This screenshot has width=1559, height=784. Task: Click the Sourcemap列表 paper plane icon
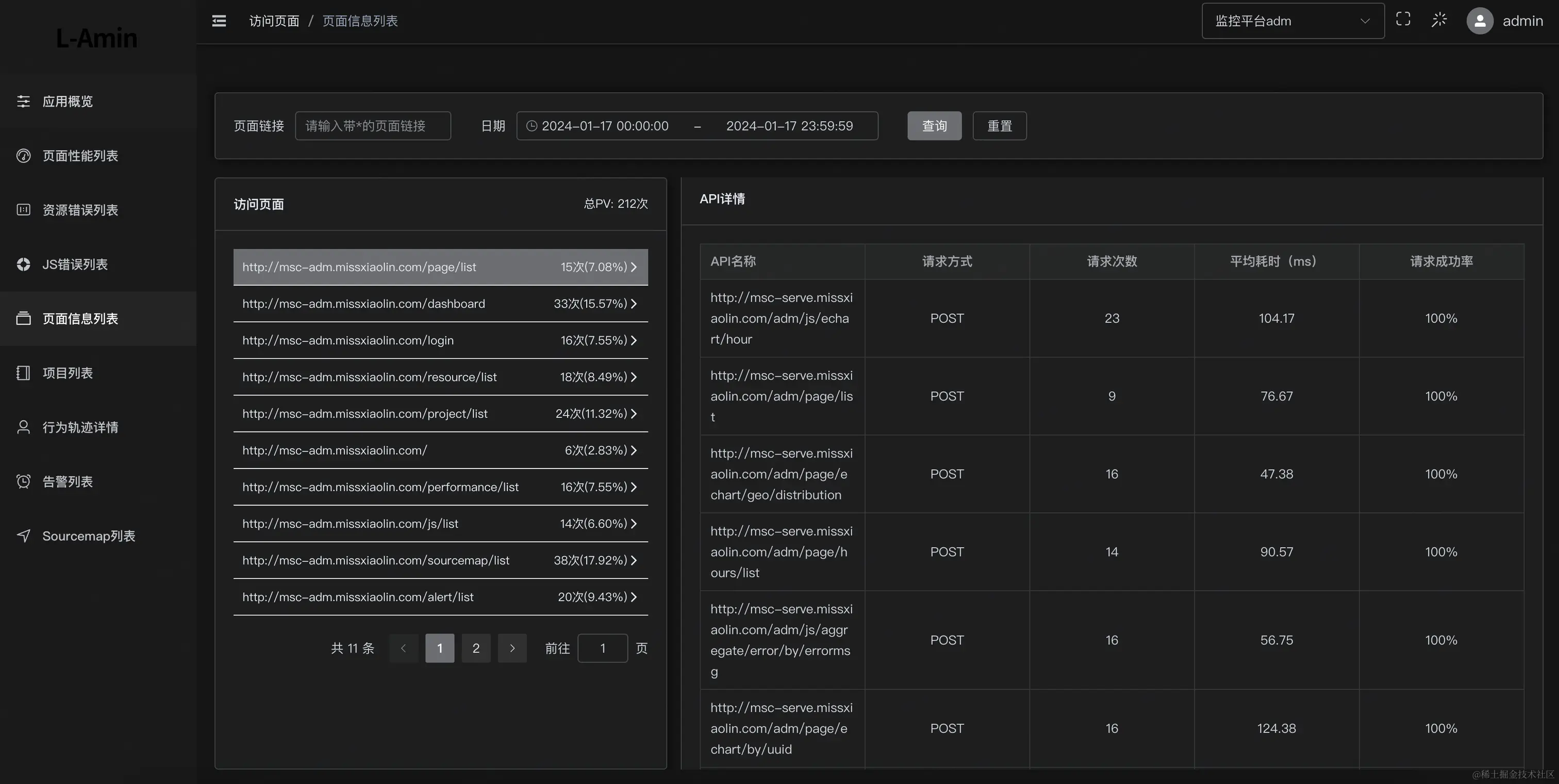(24, 536)
